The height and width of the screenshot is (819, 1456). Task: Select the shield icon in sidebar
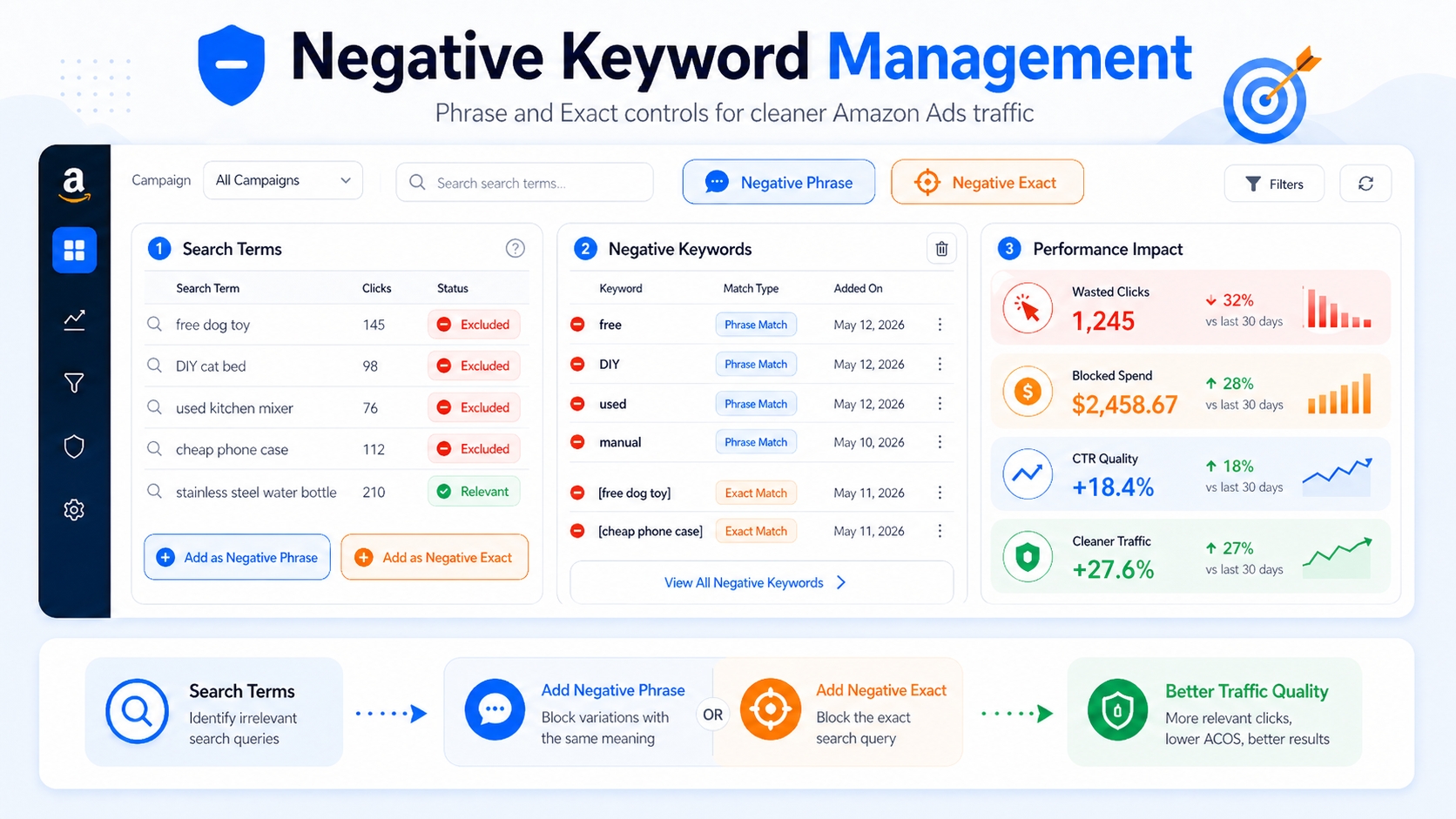(x=74, y=446)
